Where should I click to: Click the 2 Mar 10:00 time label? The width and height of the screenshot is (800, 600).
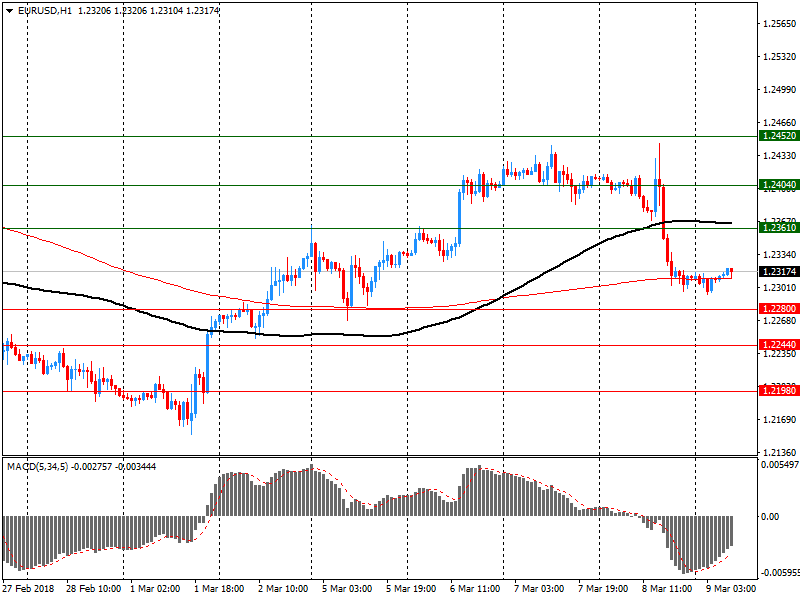pos(283,588)
